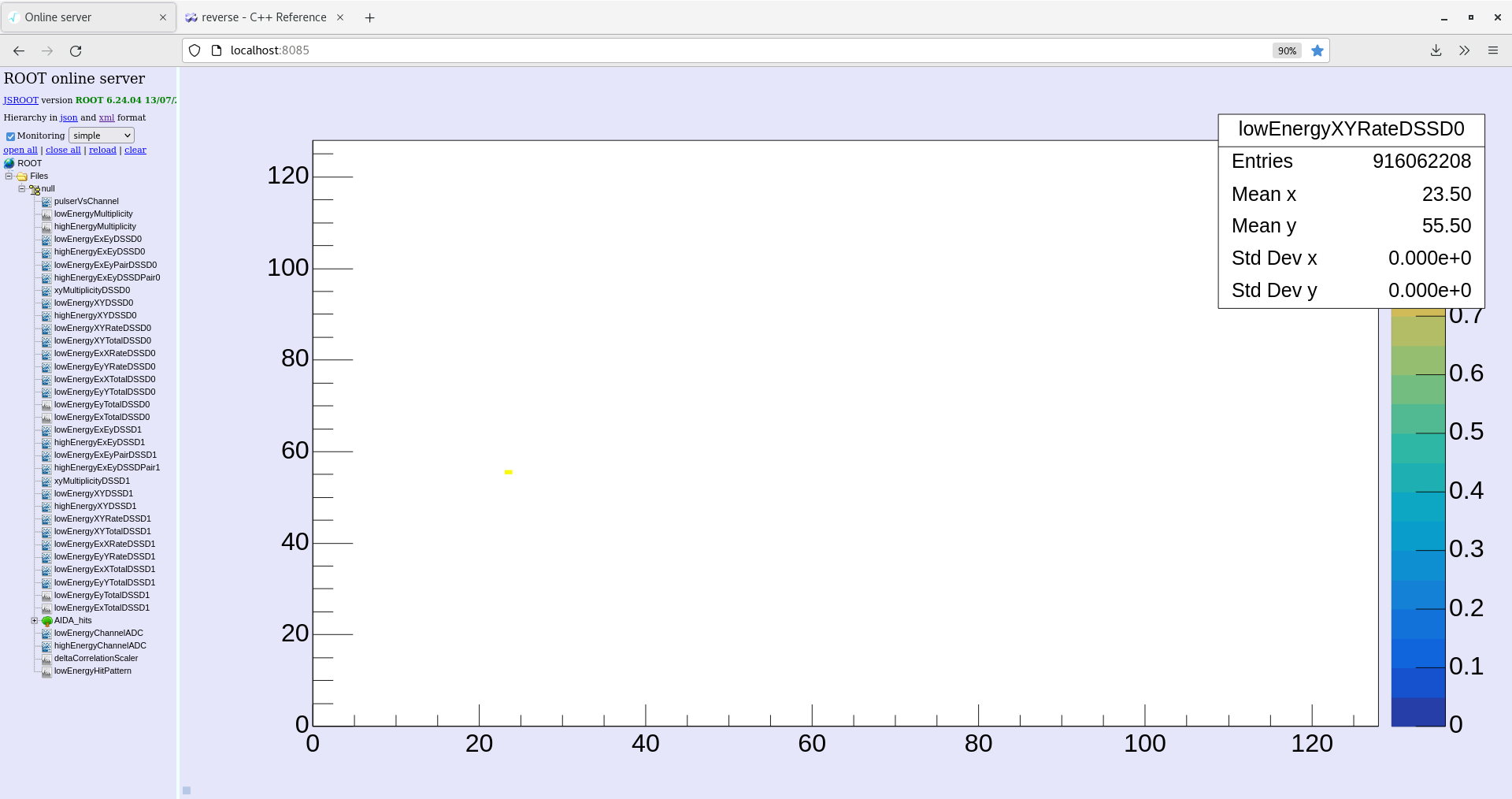The image size is (1512, 799).
Task: Click the 'close all' link
Action: (63, 150)
